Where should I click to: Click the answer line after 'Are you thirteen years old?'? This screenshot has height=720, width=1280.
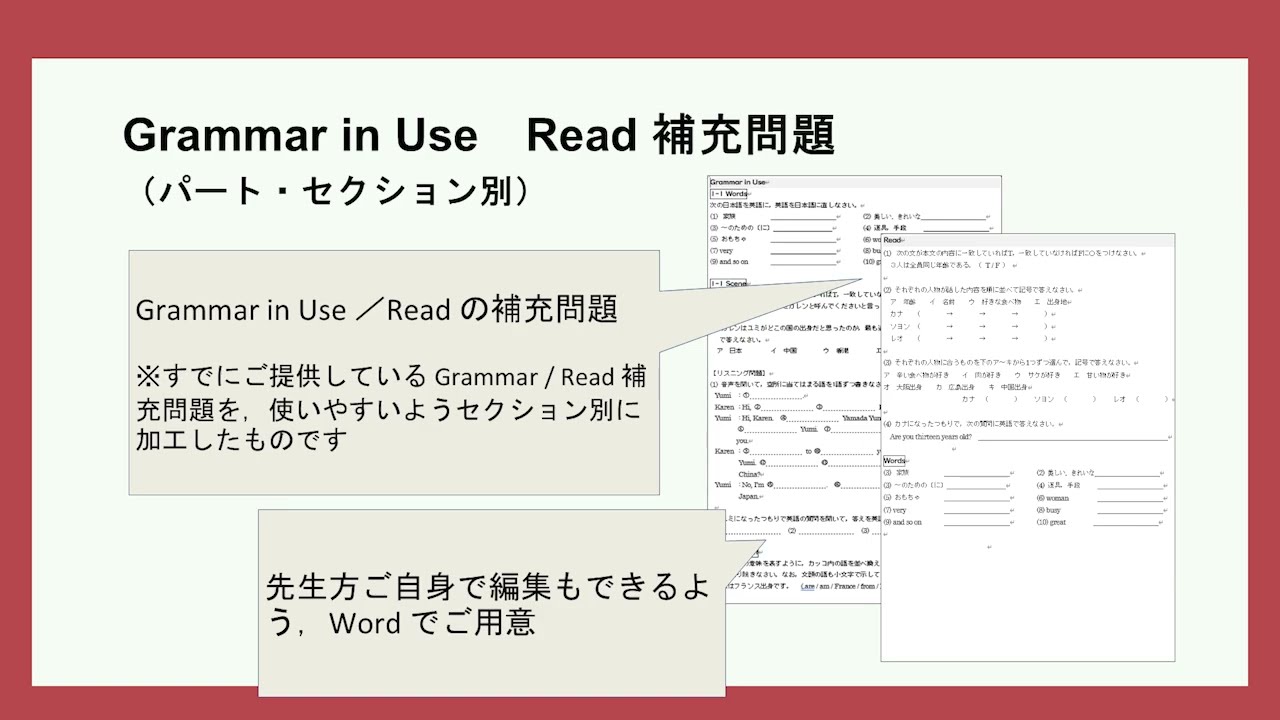[x=1072, y=437]
